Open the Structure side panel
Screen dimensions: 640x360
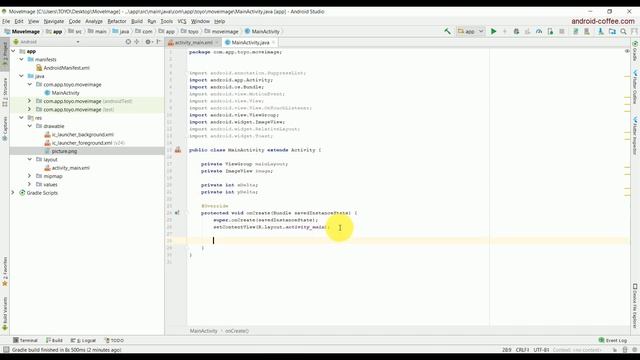[x=5, y=92]
